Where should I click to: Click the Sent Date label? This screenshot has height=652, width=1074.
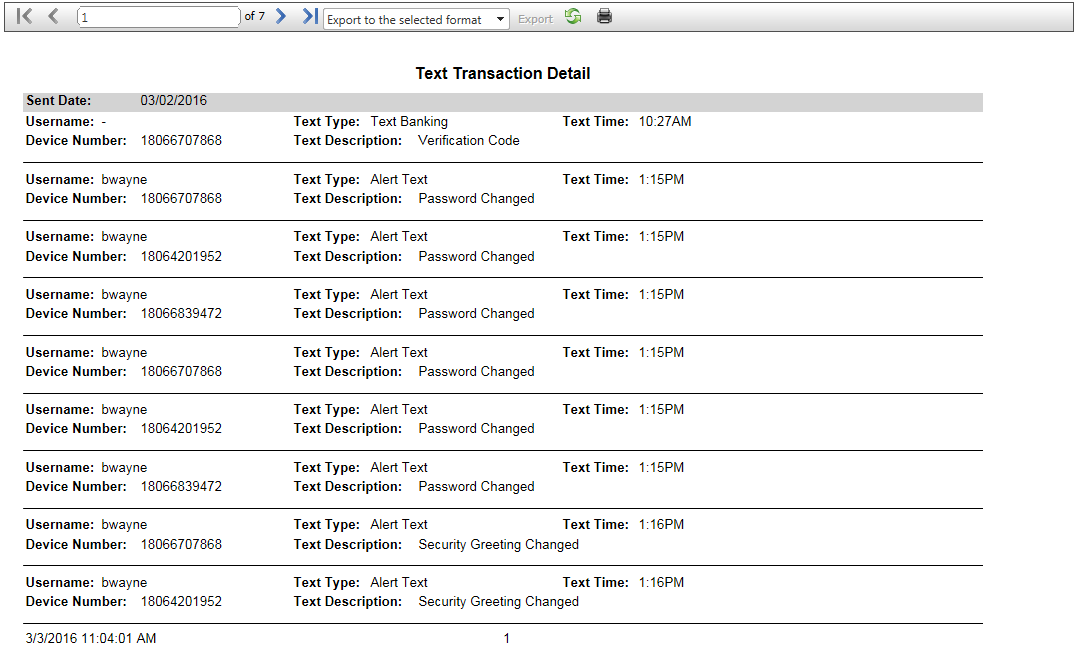[59, 101]
